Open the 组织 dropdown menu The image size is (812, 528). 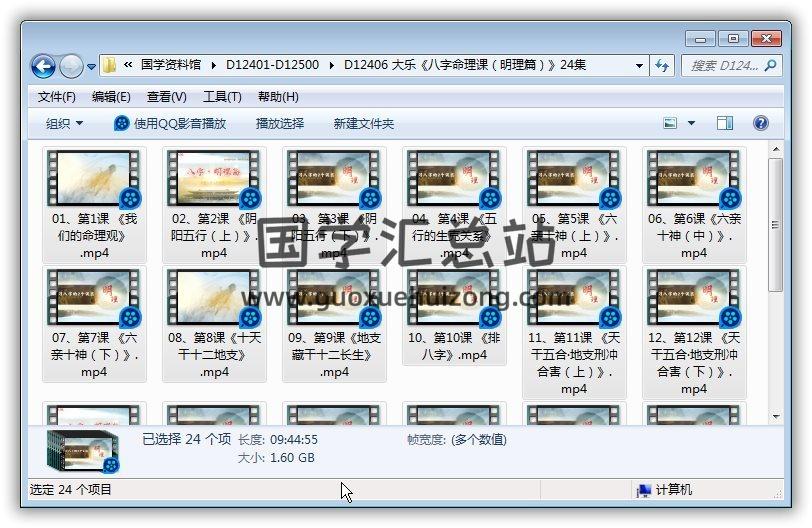65,123
